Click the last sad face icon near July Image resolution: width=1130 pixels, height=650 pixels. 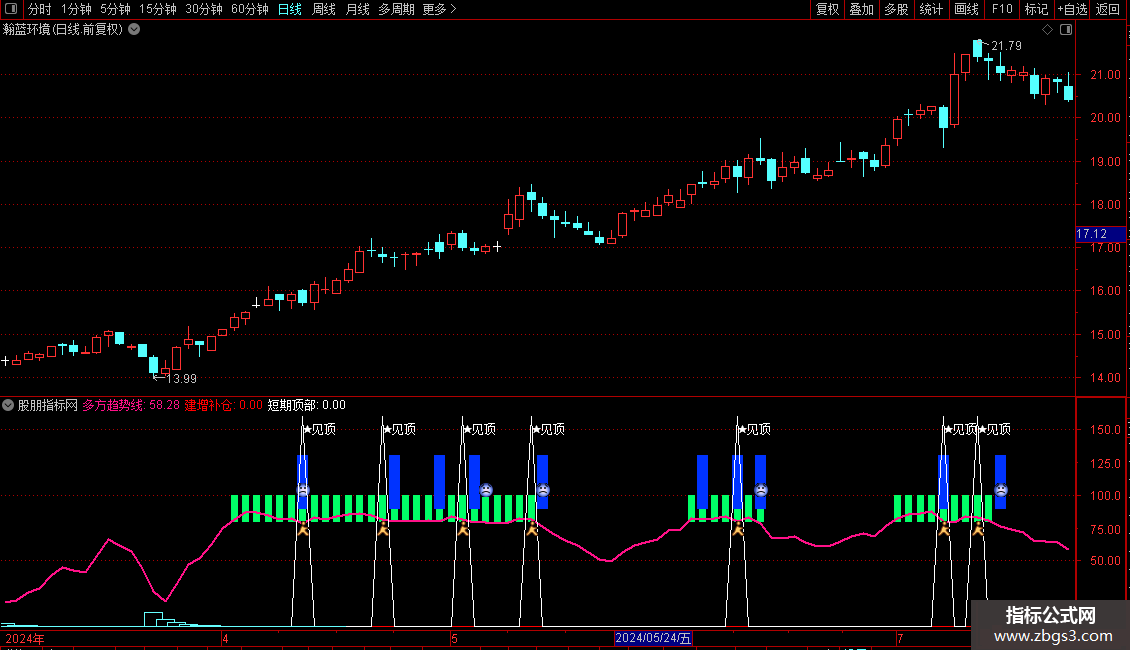1001,490
